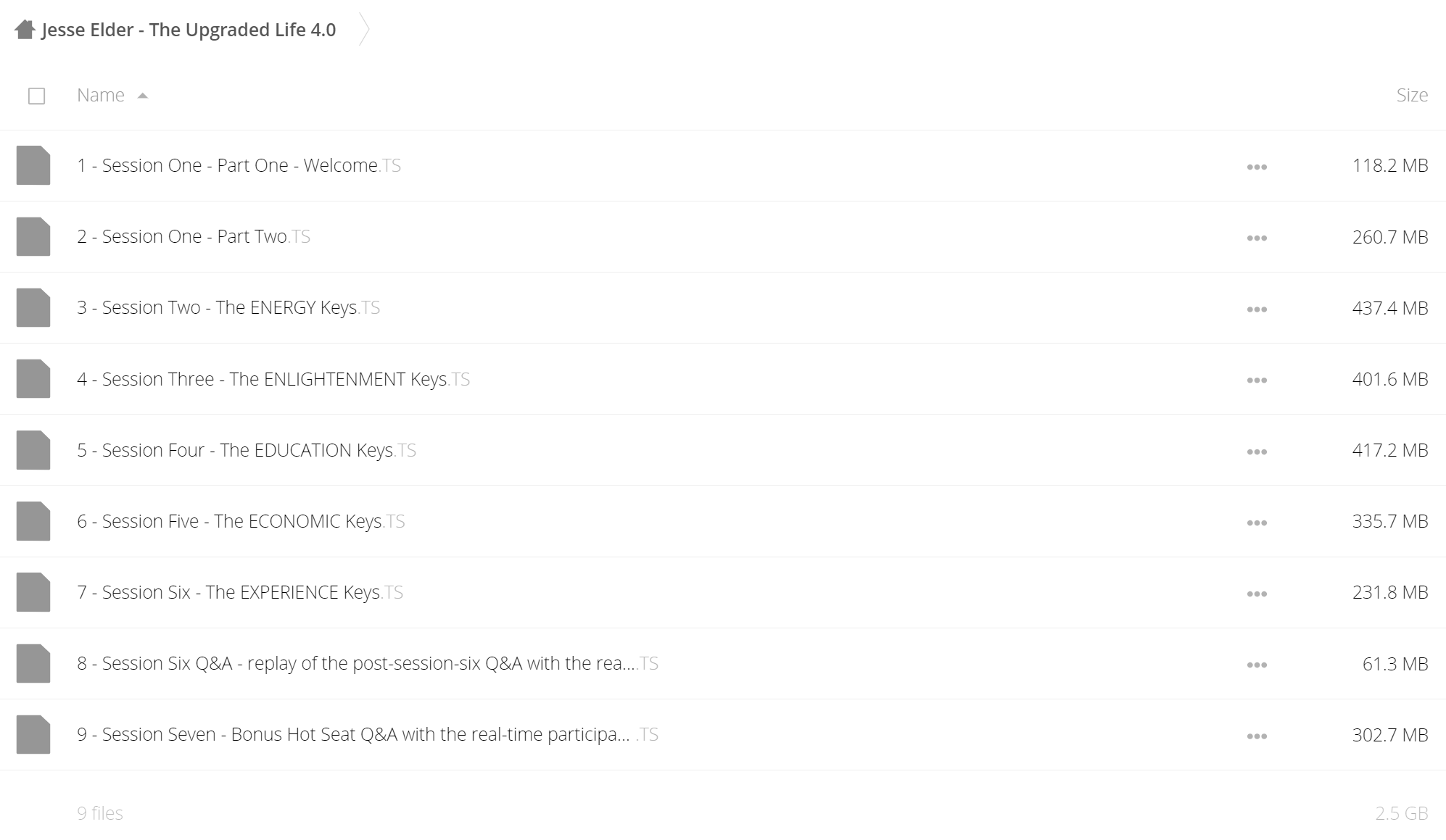
Task: Open more actions for EXPERIENCE Keys file
Action: click(x=1257, y=594)
